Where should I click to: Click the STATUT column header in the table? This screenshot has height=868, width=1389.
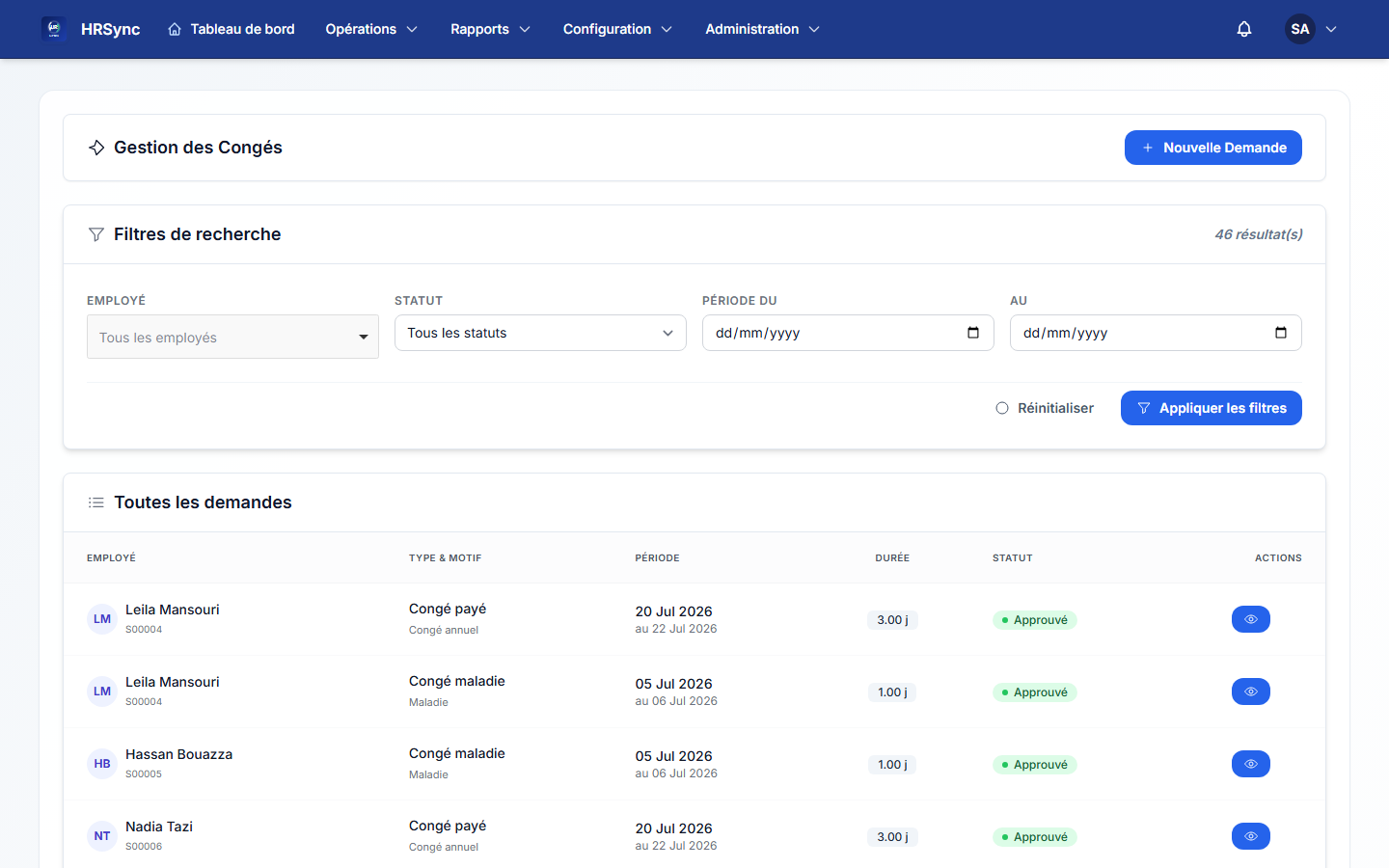pyautogui.click(x=1013, y=558)
